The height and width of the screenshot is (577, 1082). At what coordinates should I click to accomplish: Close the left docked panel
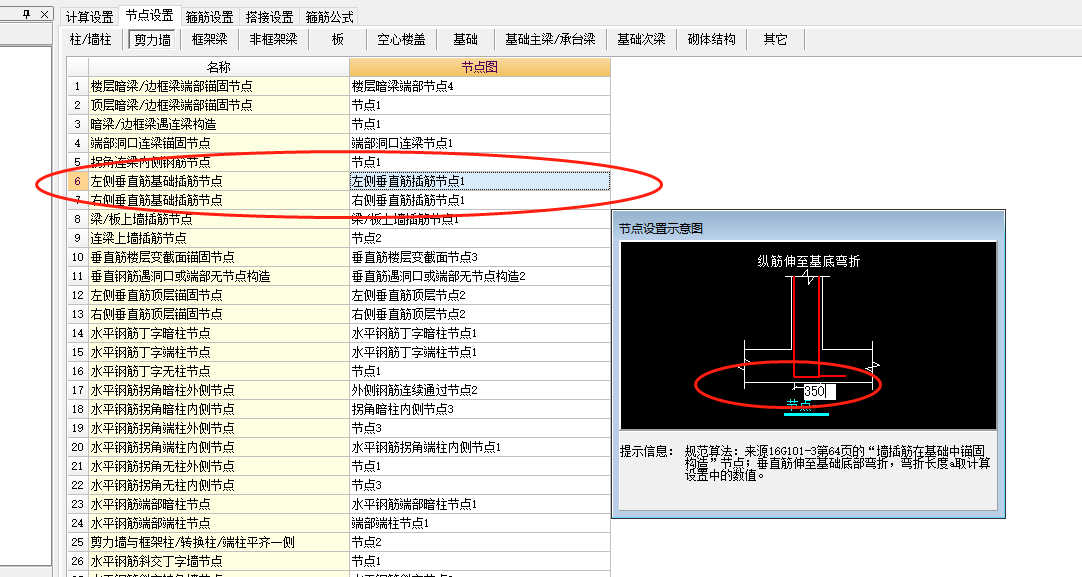[44, 14]
